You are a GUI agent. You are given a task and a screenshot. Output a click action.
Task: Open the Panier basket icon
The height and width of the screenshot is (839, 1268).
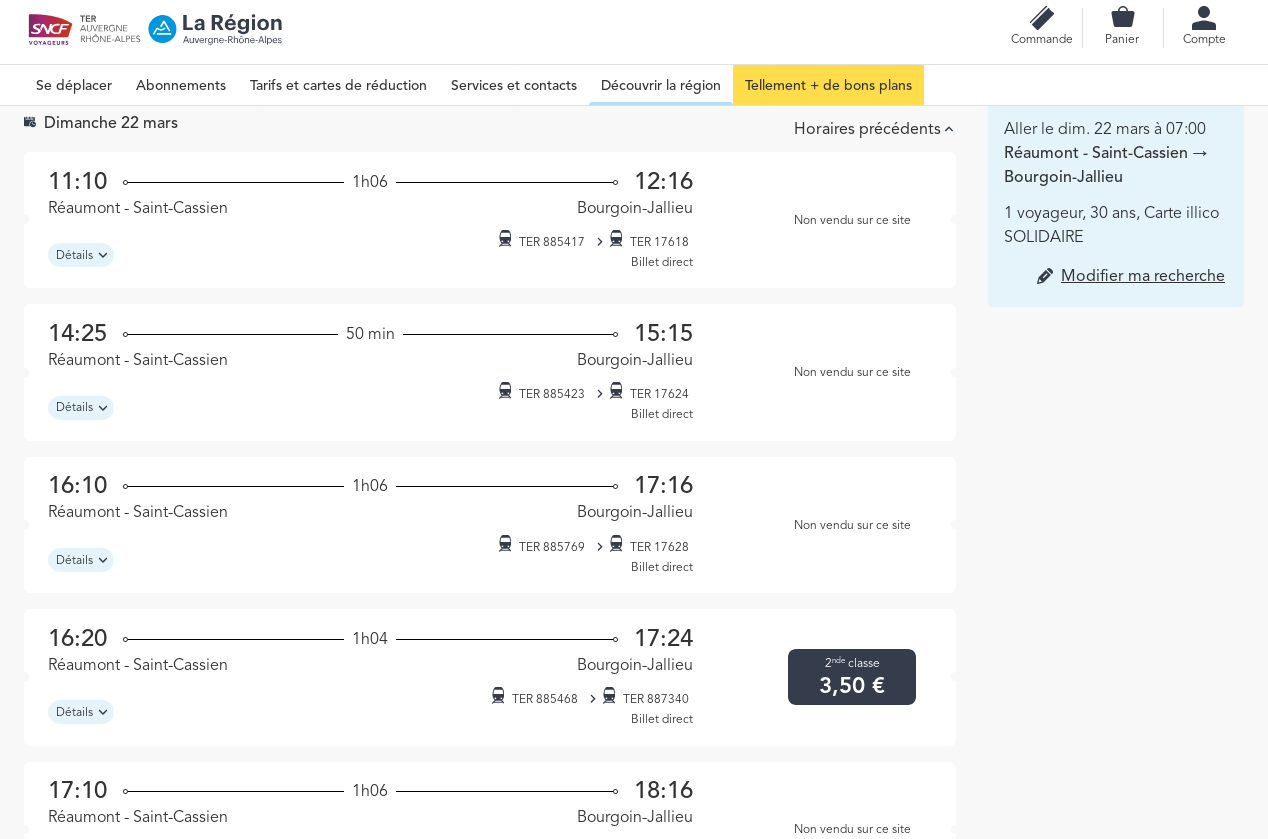click(1122, 18)
